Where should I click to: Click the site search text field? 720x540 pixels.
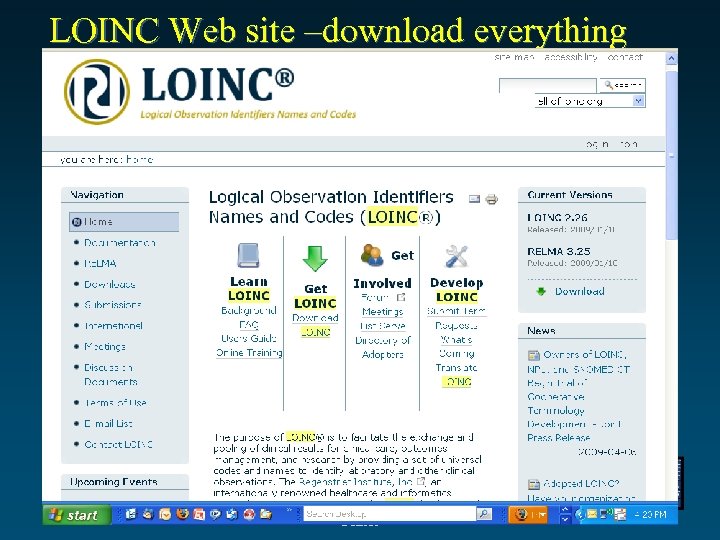click(547, 85)
